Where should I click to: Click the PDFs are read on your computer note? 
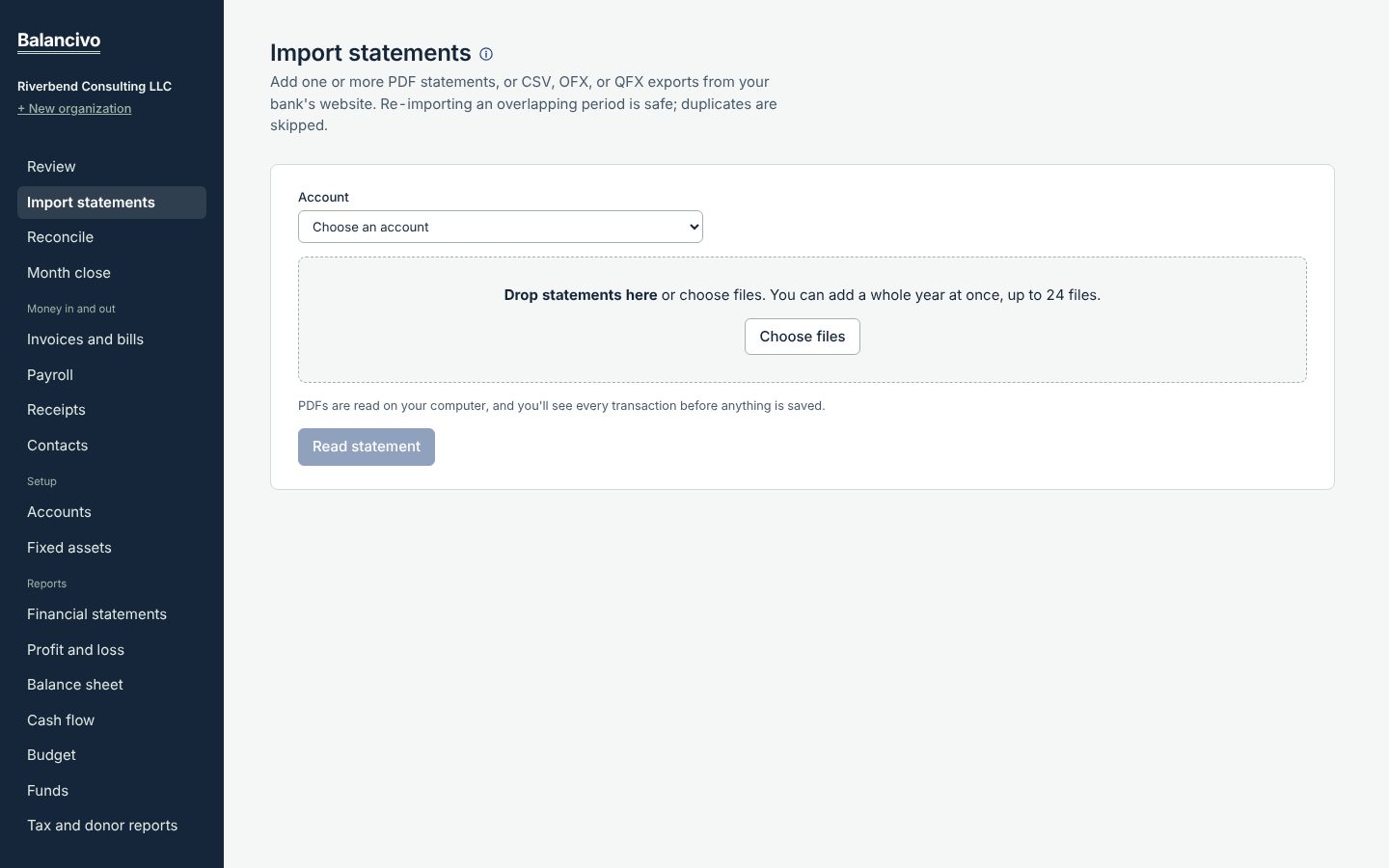tap(561, 406)
